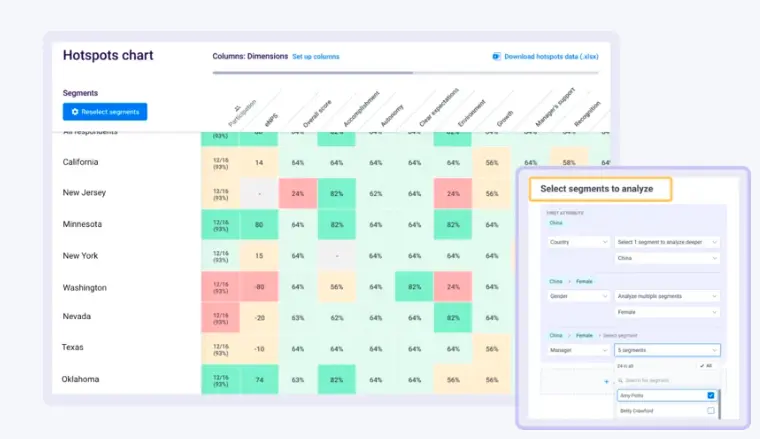760x439 pixels.
Task: Toggle the All segments checkmark option
Action: (x=707, y=366)
